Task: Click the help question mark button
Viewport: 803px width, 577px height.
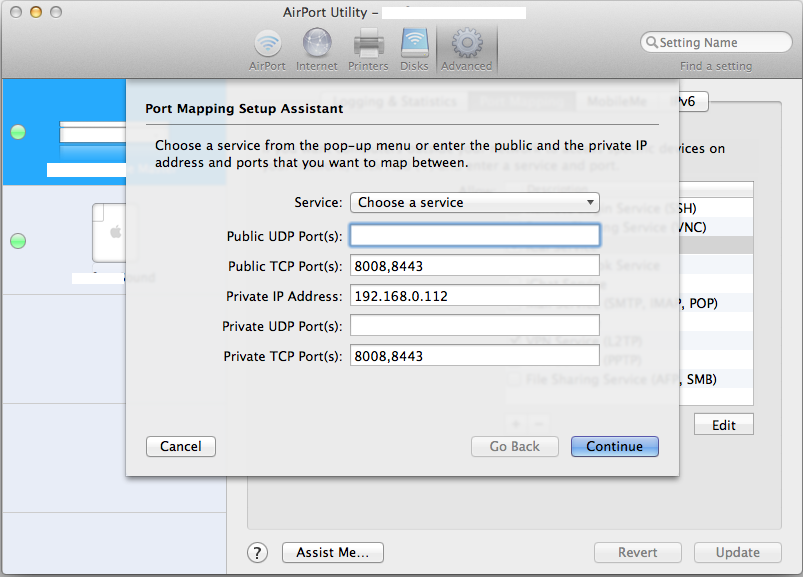Action: pyautogui.click(x=258, y=552)
